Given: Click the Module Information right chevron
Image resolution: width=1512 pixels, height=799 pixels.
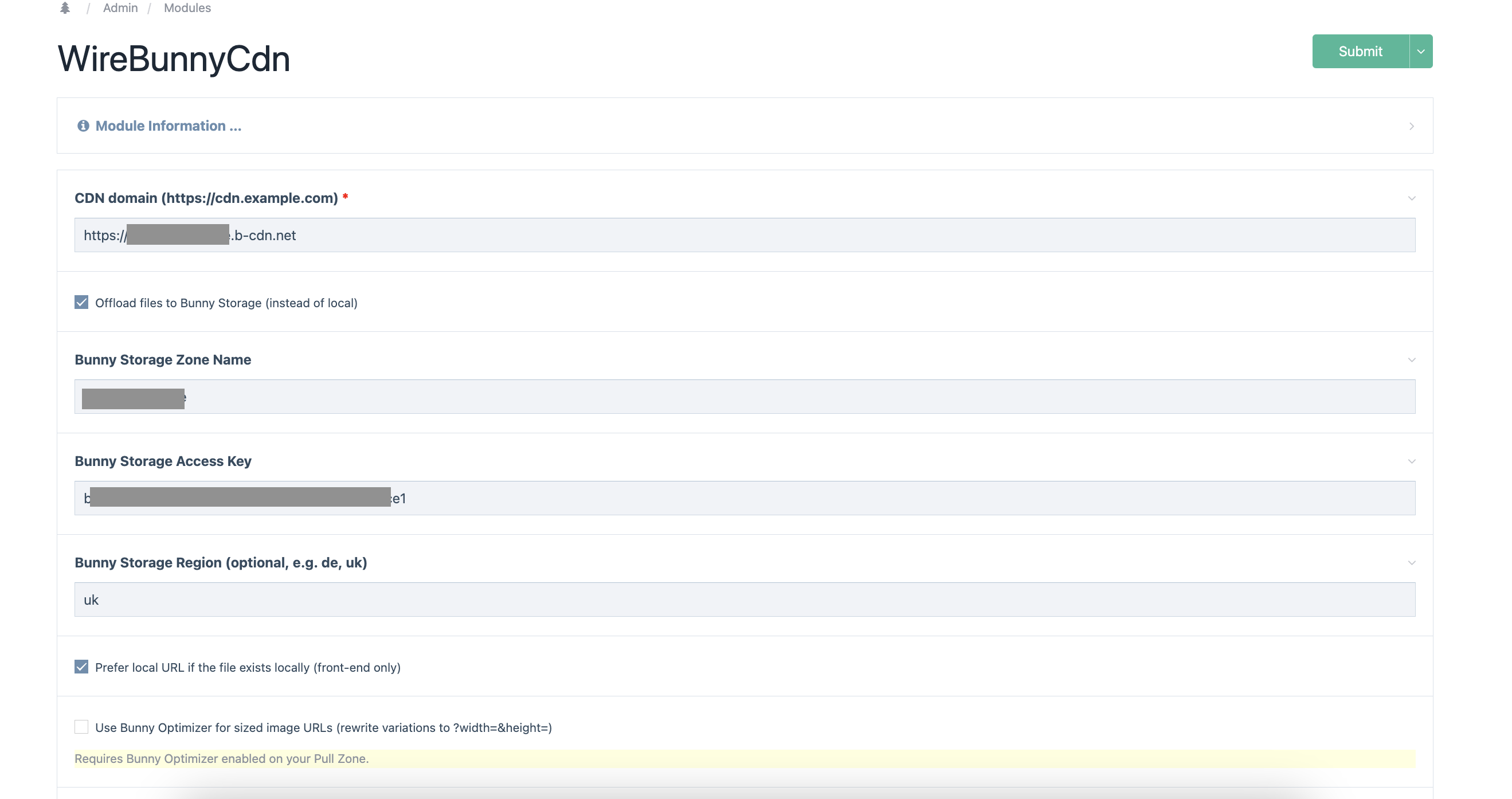Looking at the screenshot, I should point(1412,126).
